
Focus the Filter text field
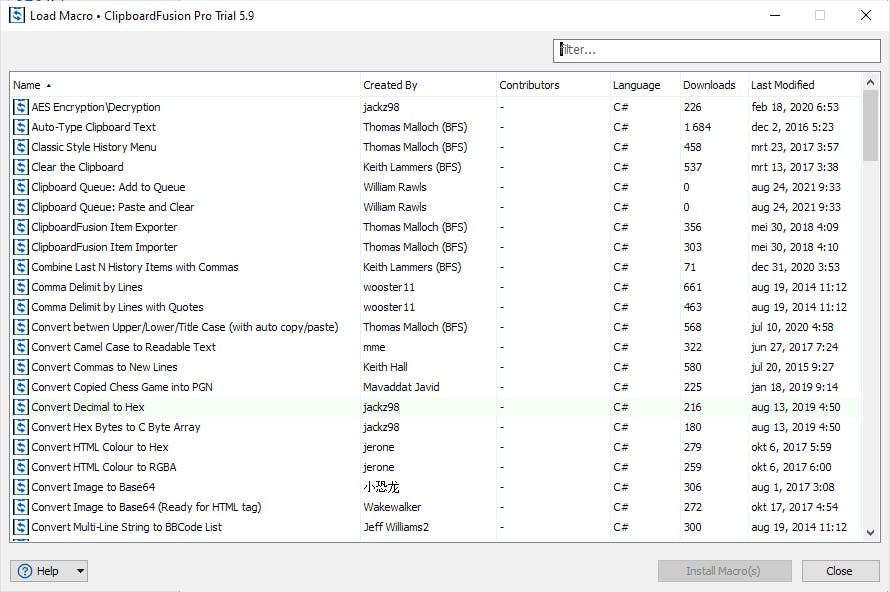717,51
